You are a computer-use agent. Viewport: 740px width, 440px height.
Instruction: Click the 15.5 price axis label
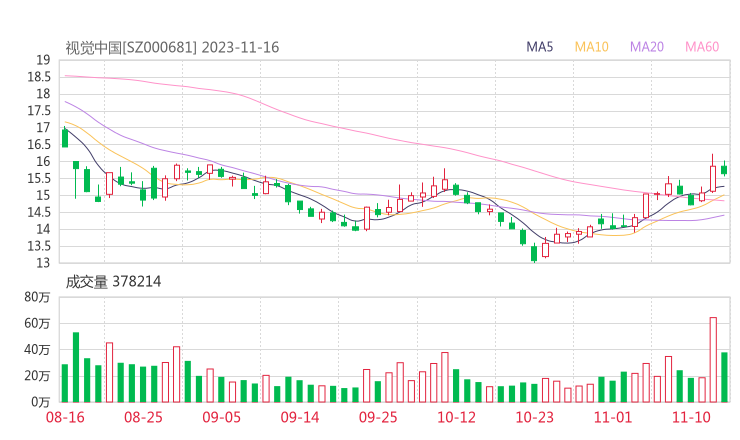39,178
